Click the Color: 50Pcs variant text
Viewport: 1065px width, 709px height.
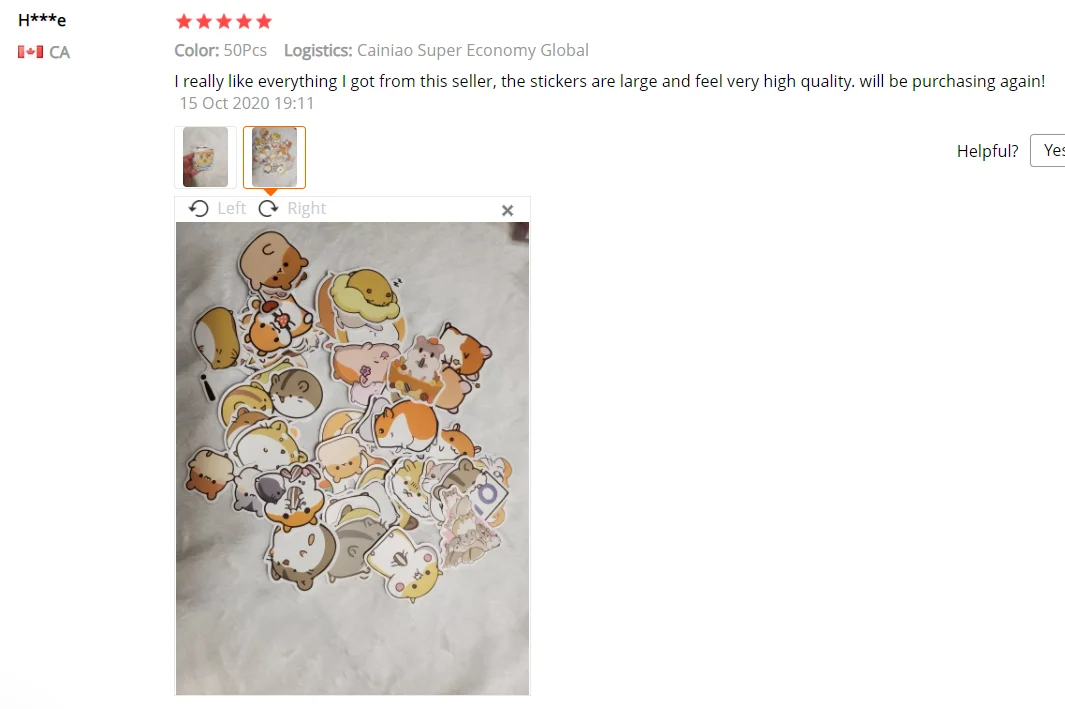[221, 50]
